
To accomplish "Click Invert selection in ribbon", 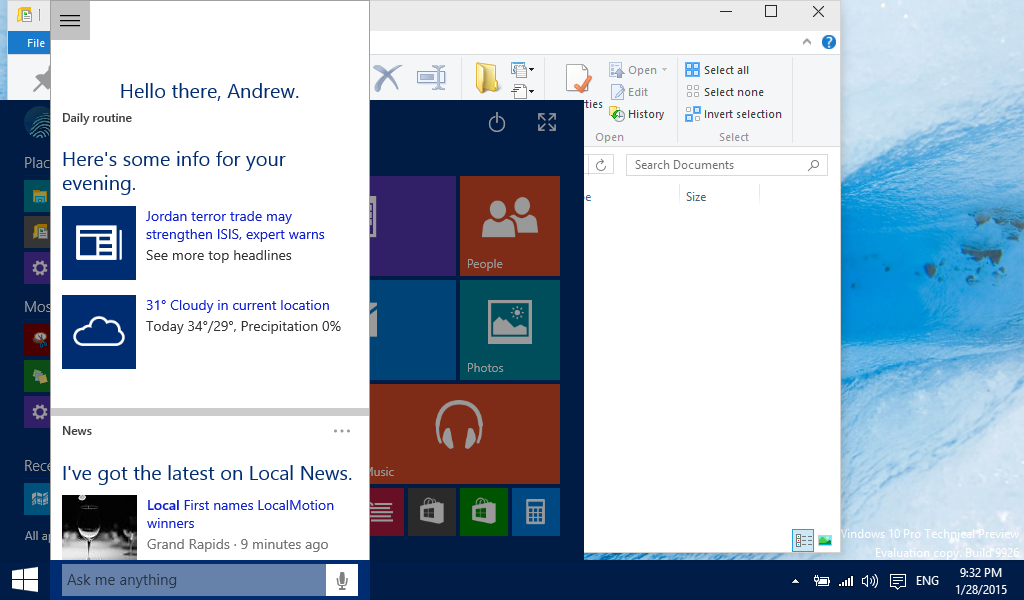I will pos(733,114).
